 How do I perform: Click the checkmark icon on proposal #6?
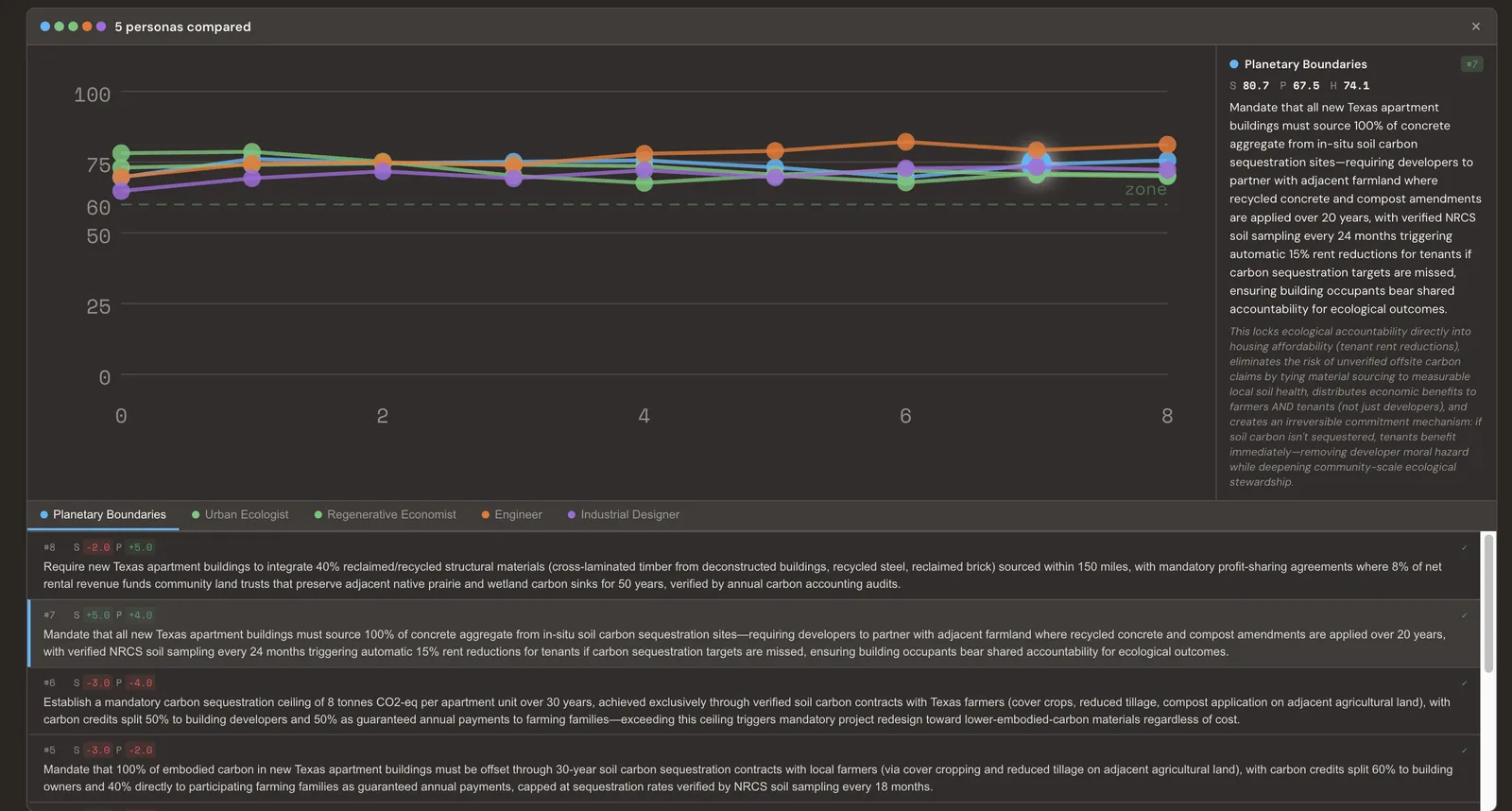[1465, 682]
